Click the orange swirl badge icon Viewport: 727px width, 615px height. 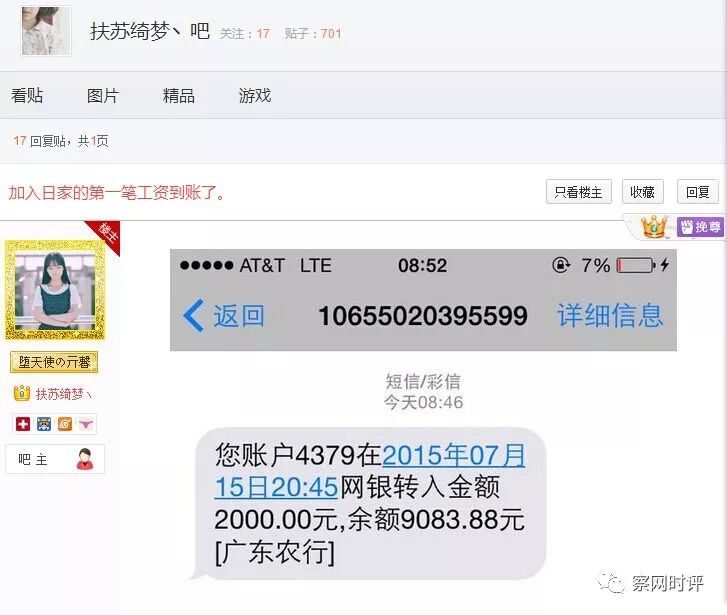click(65, 424)
